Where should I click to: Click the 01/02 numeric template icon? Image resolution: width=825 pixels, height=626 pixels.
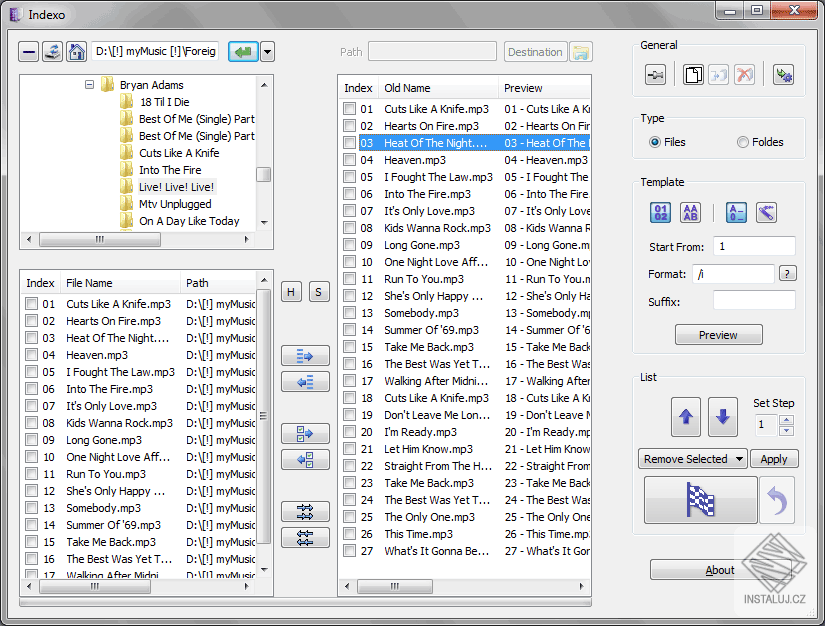tap(661, 212)
